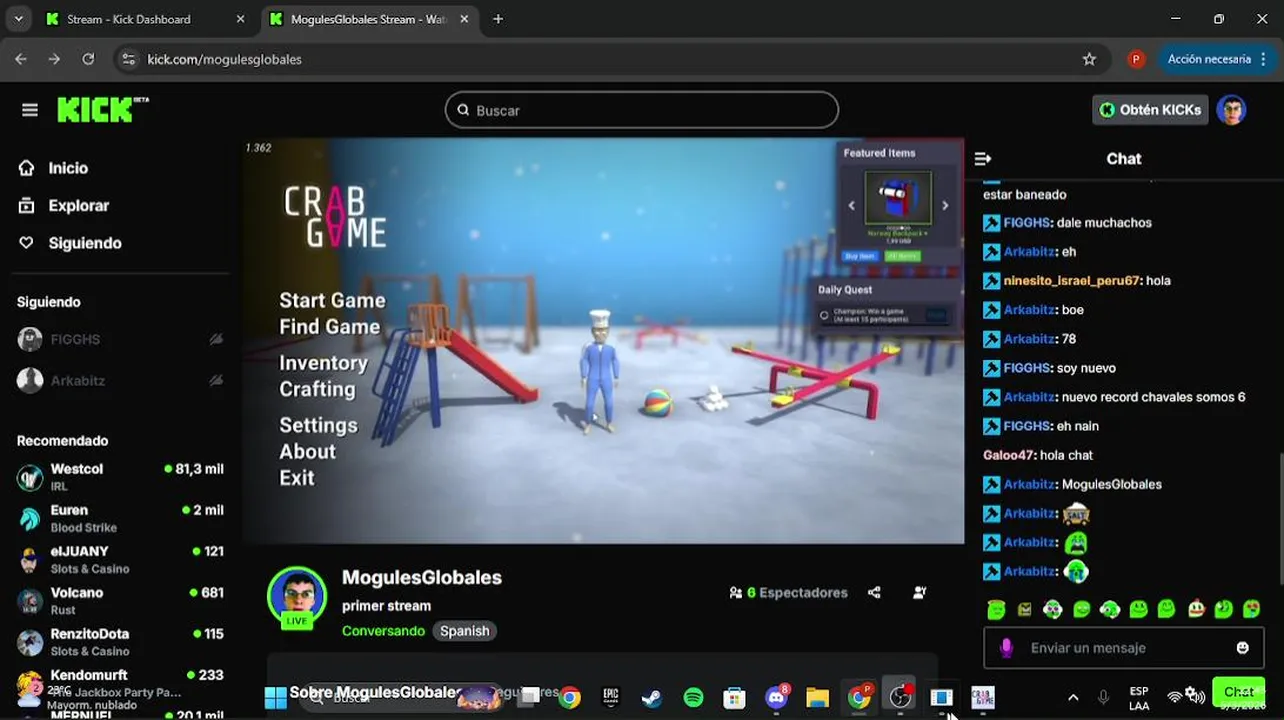Click green Chat send button
The height and width of the screenshot is (720, 1284).
(x=1238, y=691)
